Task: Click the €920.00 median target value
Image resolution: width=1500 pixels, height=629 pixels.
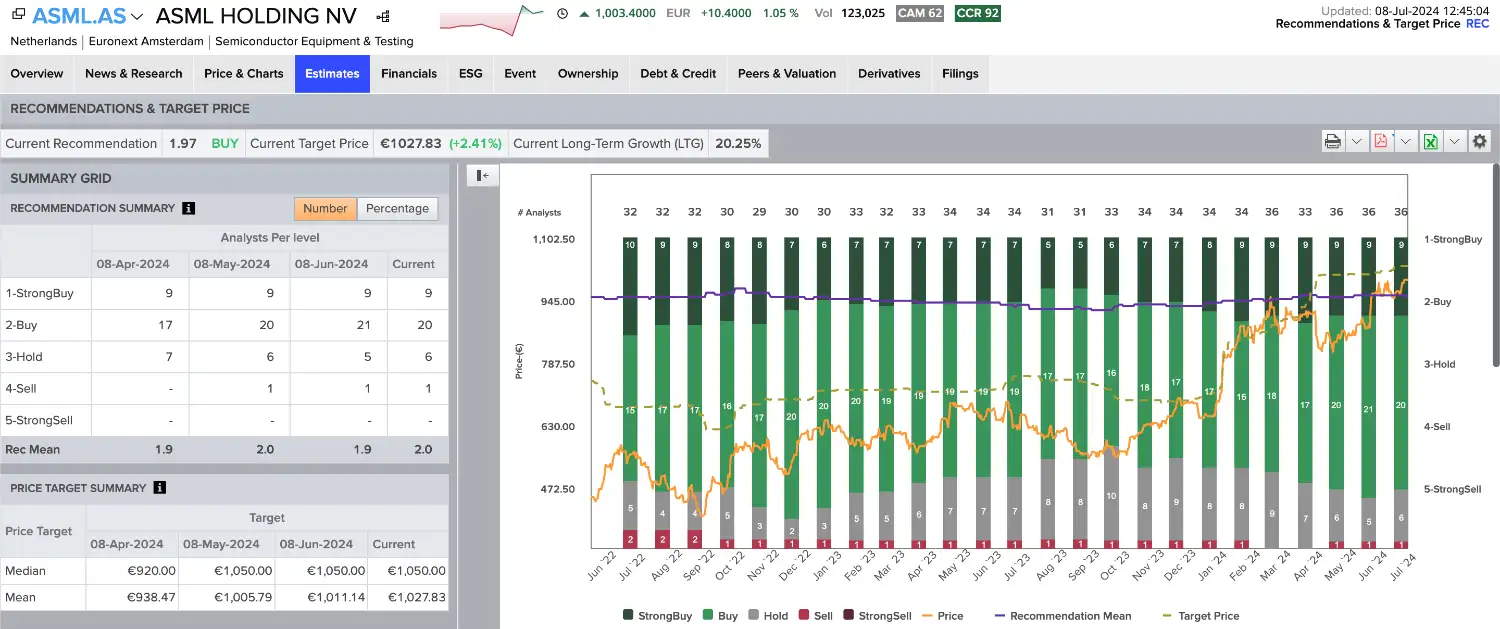Action: coord(151,571)
